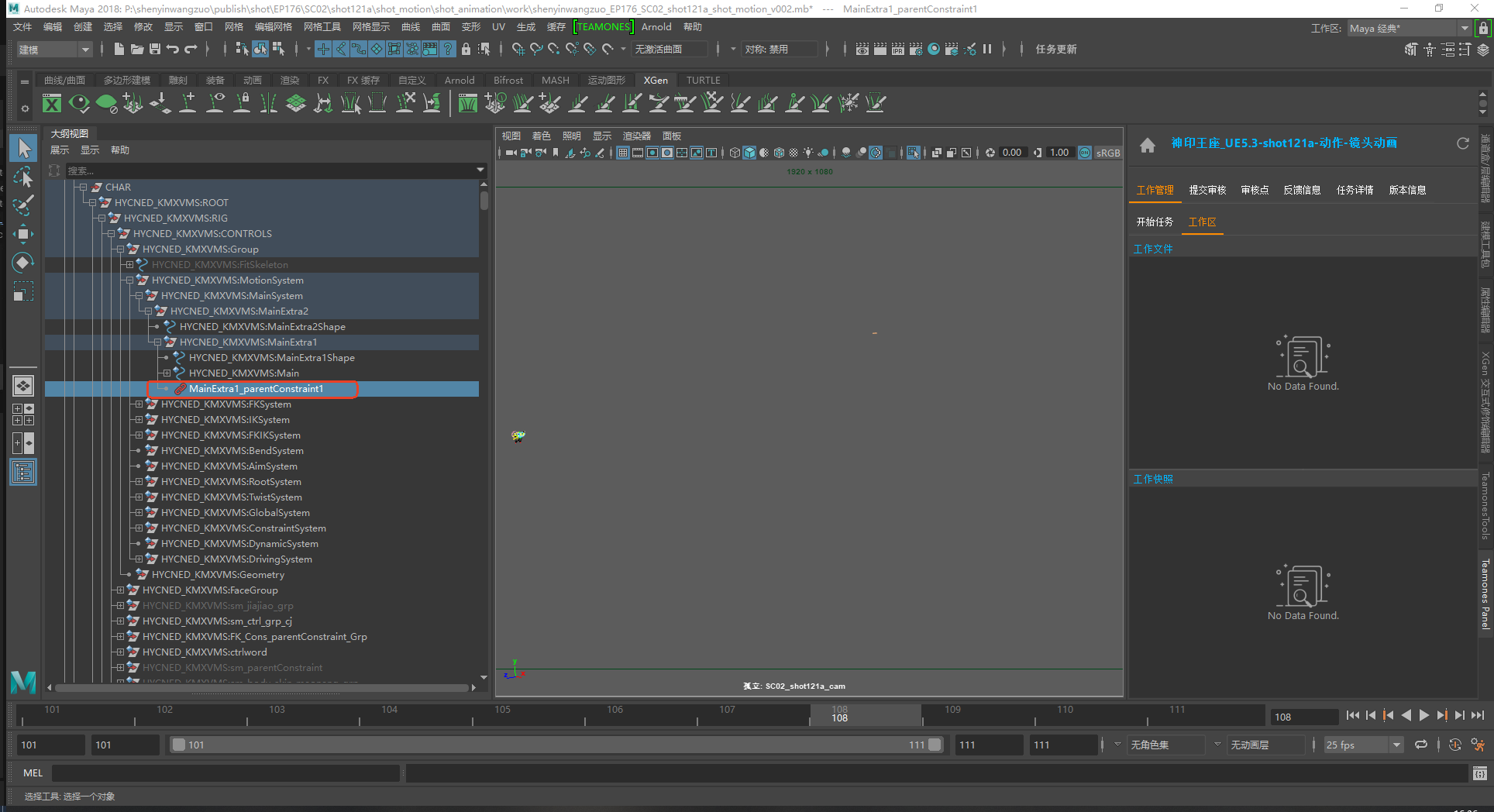The height and width of the screenshot is (812, 1494).
Task: Jump to the start of playback range
Action: 1352,716
